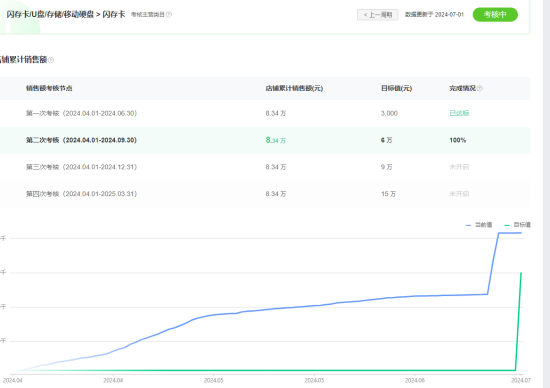The height and width of the screenshot is (388, 550).
Task: Click the green highlighted 8.34 万 sales value
Action: (x=276, y=140)
